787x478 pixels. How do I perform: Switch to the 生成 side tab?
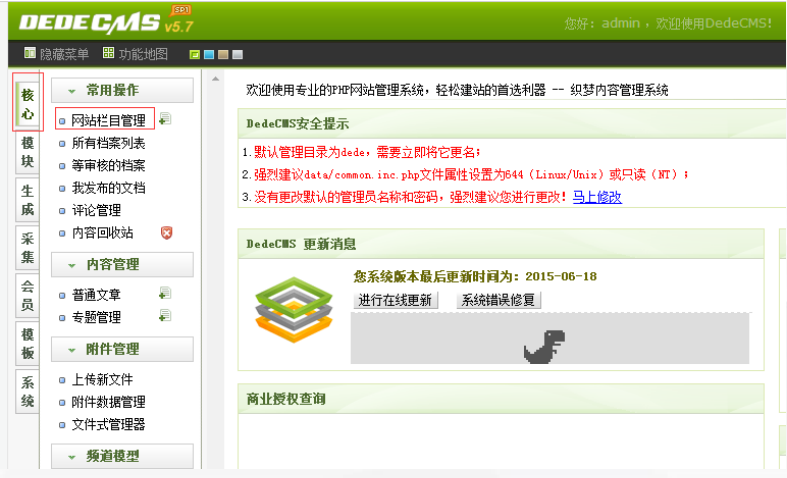(28, 200)
